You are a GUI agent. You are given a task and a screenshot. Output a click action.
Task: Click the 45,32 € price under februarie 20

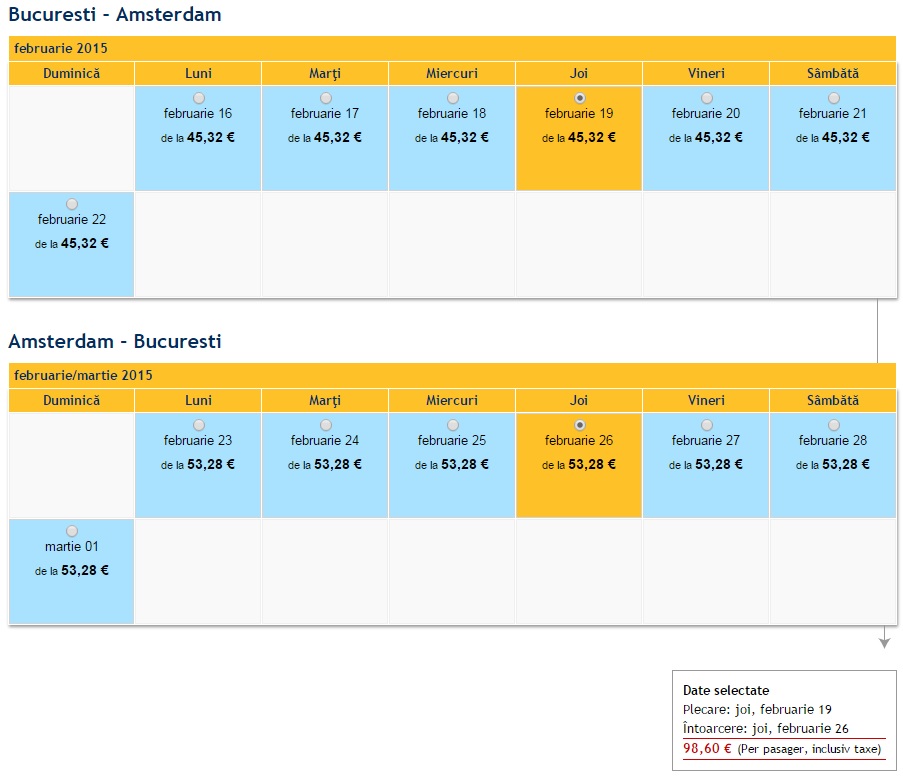(x=718, y=138)
